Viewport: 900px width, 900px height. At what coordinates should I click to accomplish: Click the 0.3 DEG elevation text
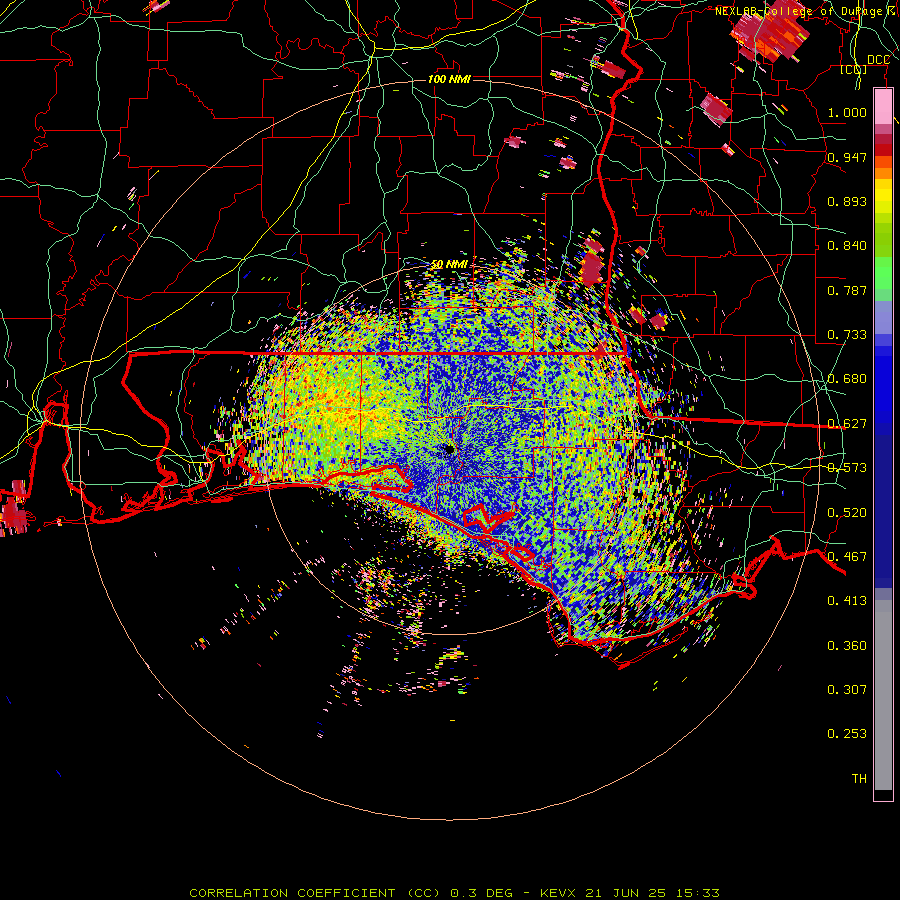tap(481, 893)
